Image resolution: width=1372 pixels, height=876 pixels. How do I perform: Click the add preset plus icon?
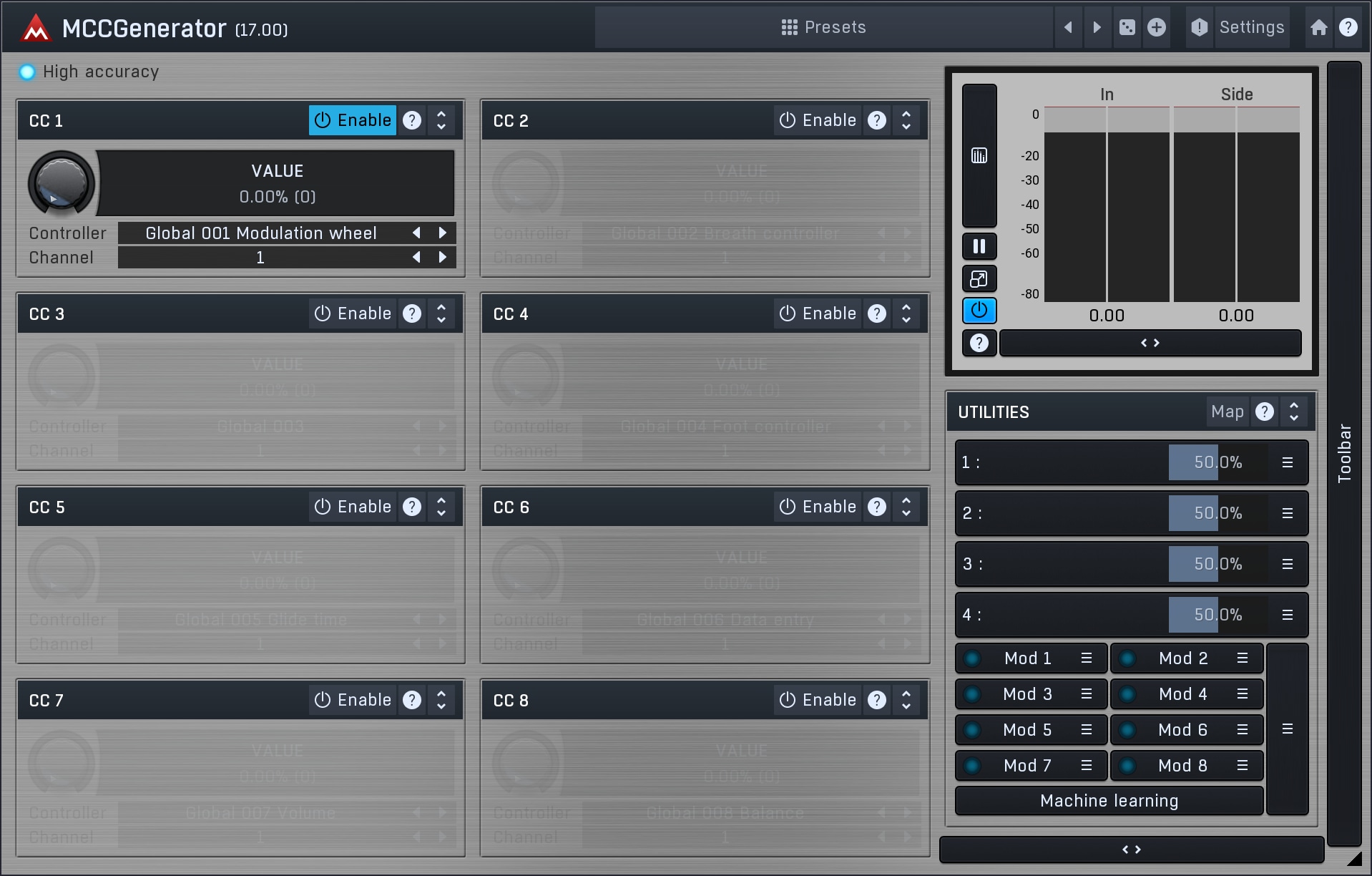(x=1156, y=27)
